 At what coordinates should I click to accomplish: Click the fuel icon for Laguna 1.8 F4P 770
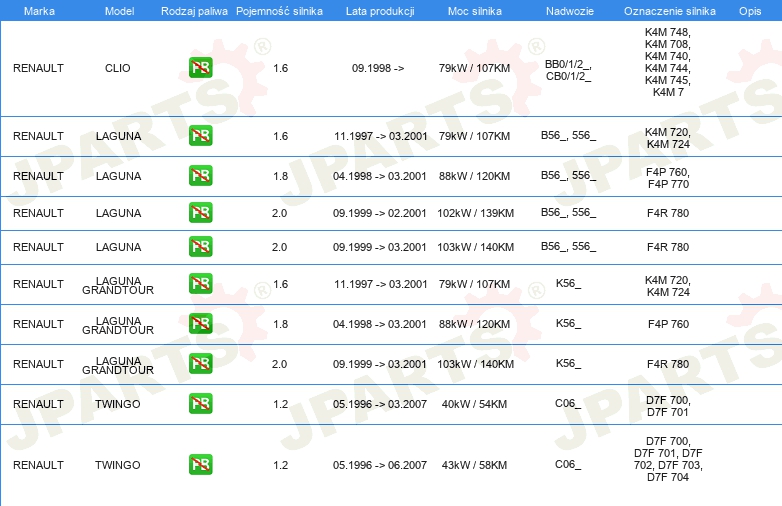click(200, 176)
